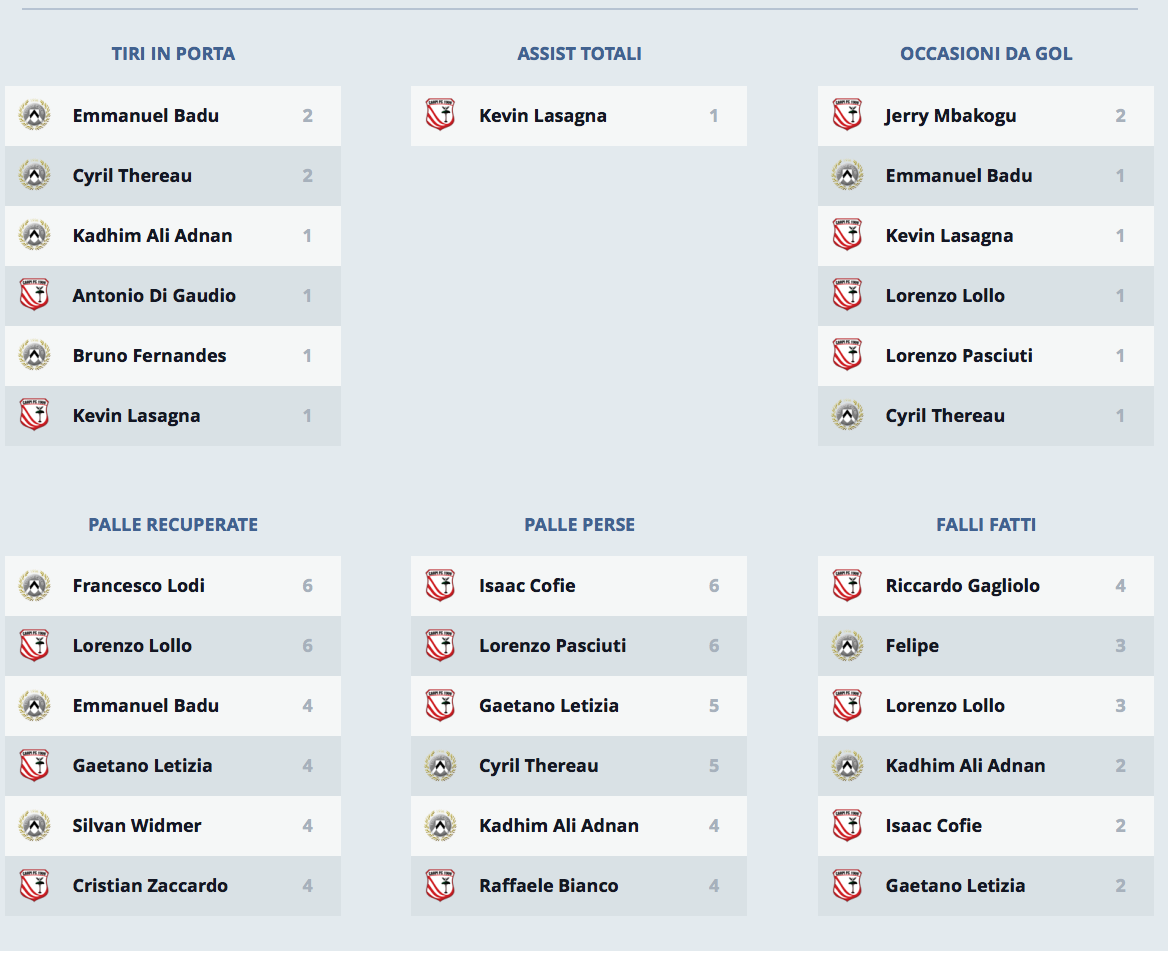Viewport: 1168px width, 958px height.
Task: Select Bruno Fernandes player name
Action: coord(149,356)
